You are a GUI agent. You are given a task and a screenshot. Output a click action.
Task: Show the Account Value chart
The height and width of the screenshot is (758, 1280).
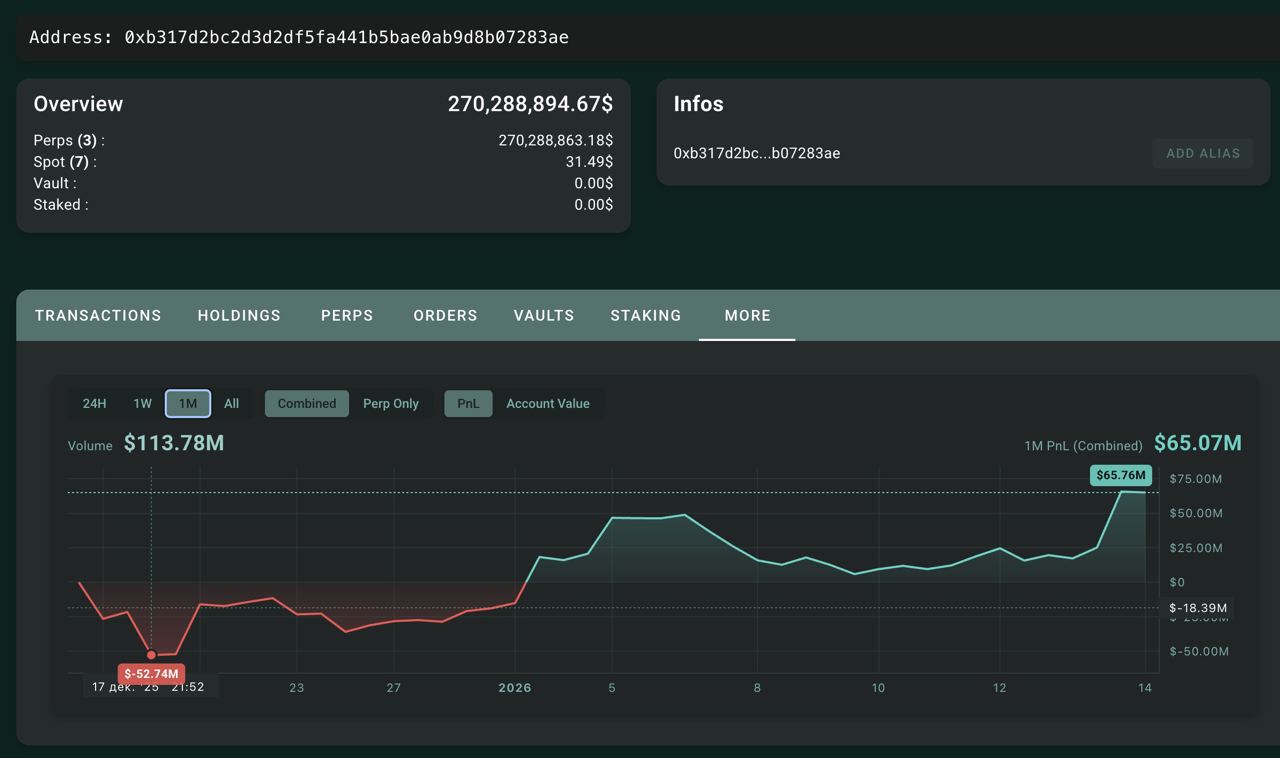[548, 404]
